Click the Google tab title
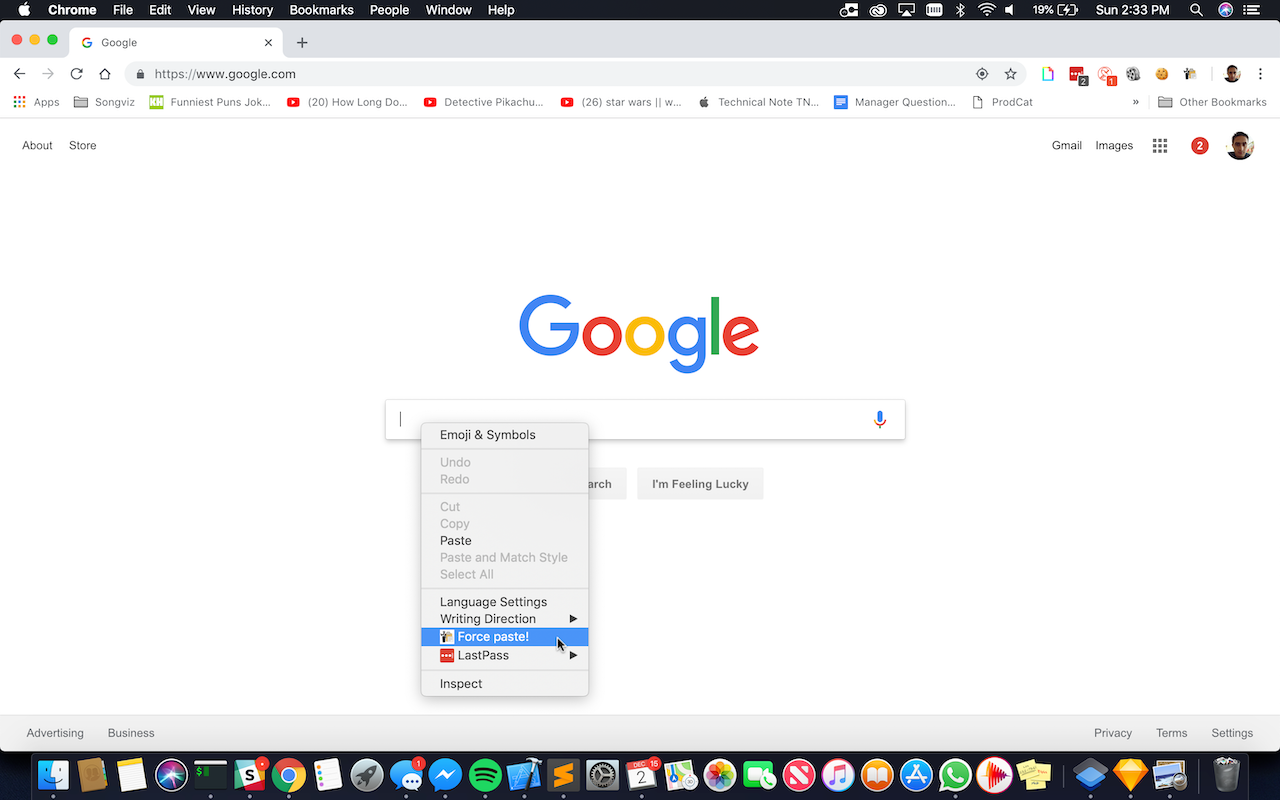The image size is (1280, 800). (119, 43)
